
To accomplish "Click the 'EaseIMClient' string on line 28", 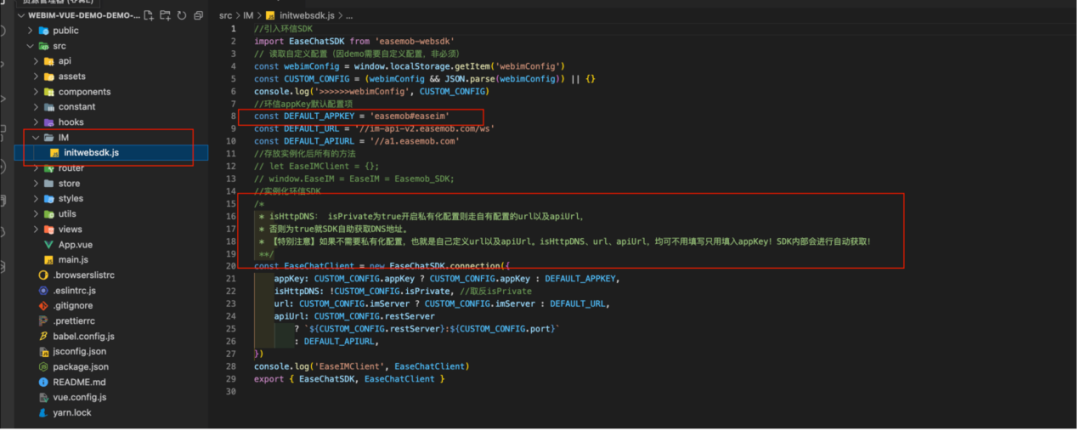I will 349,366.
